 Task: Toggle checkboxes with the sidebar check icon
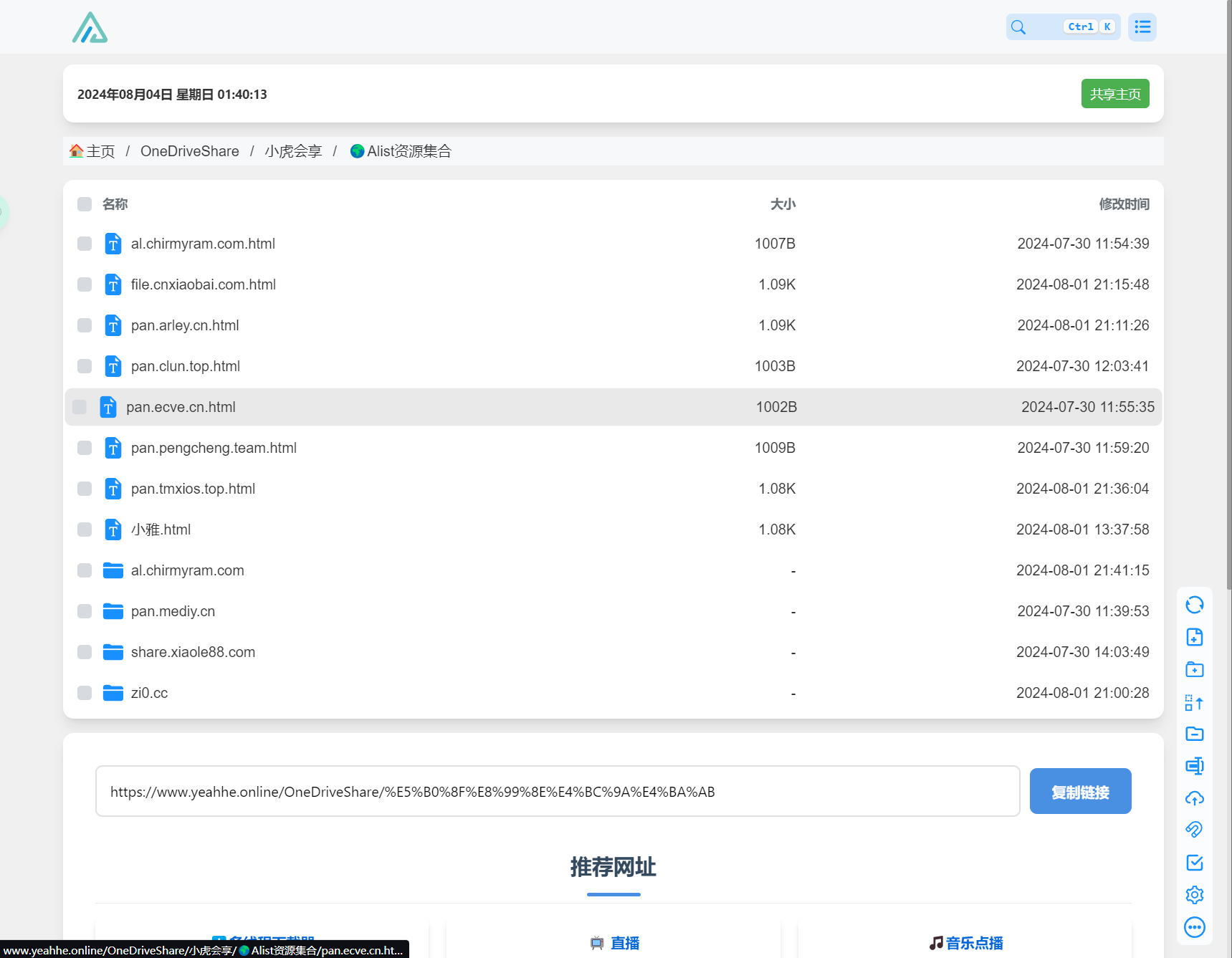click(x=1195, y=863)
